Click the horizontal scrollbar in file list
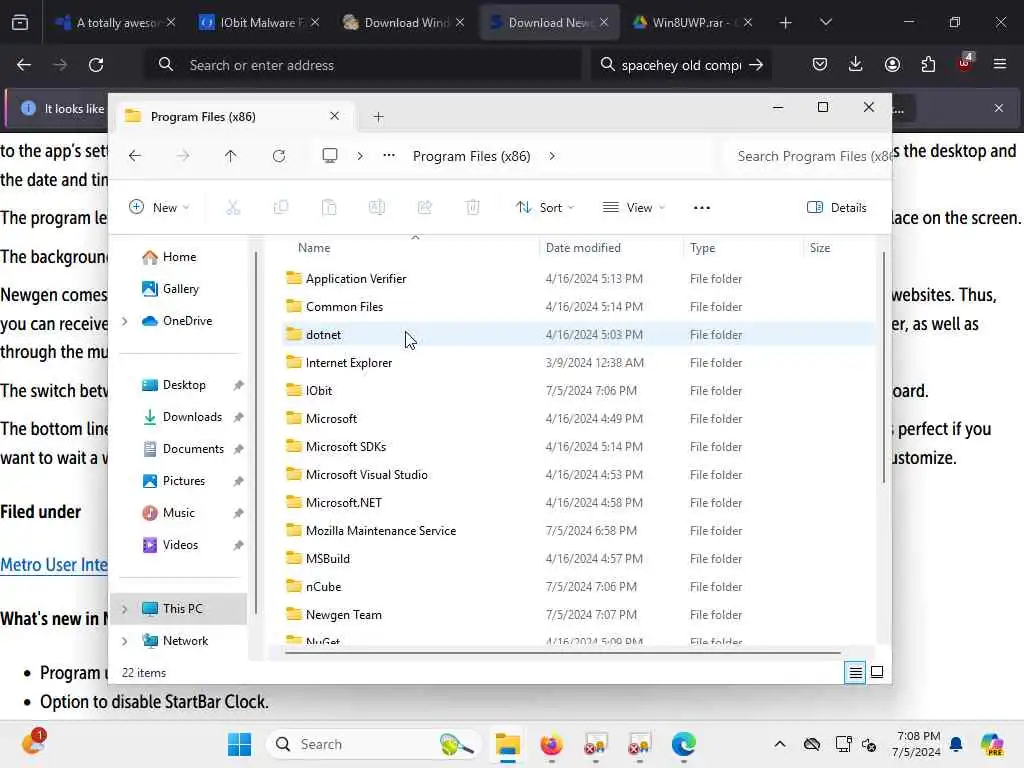 click(x=562, y=652)
